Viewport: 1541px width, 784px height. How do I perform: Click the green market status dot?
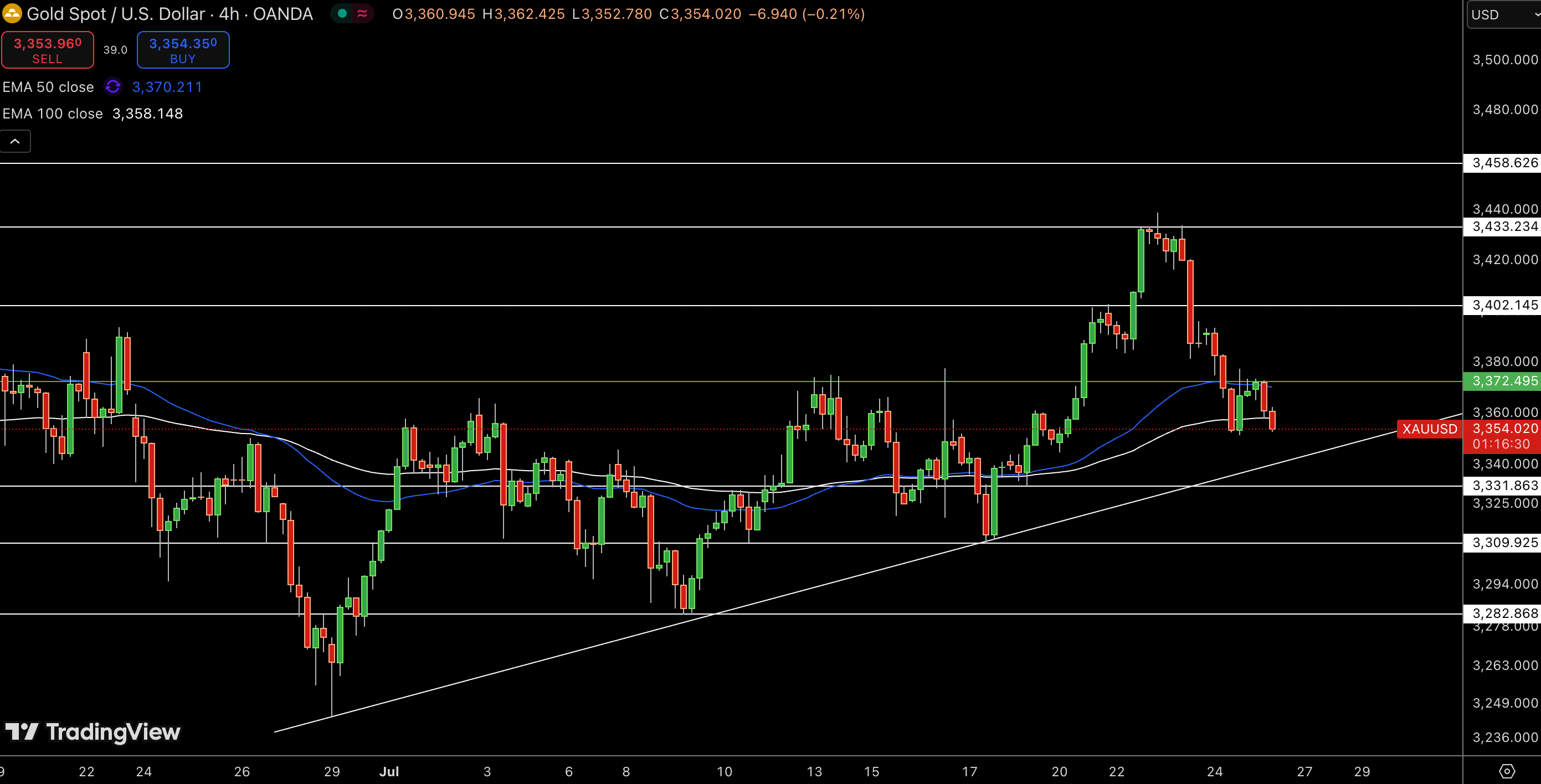pos(342,14)
